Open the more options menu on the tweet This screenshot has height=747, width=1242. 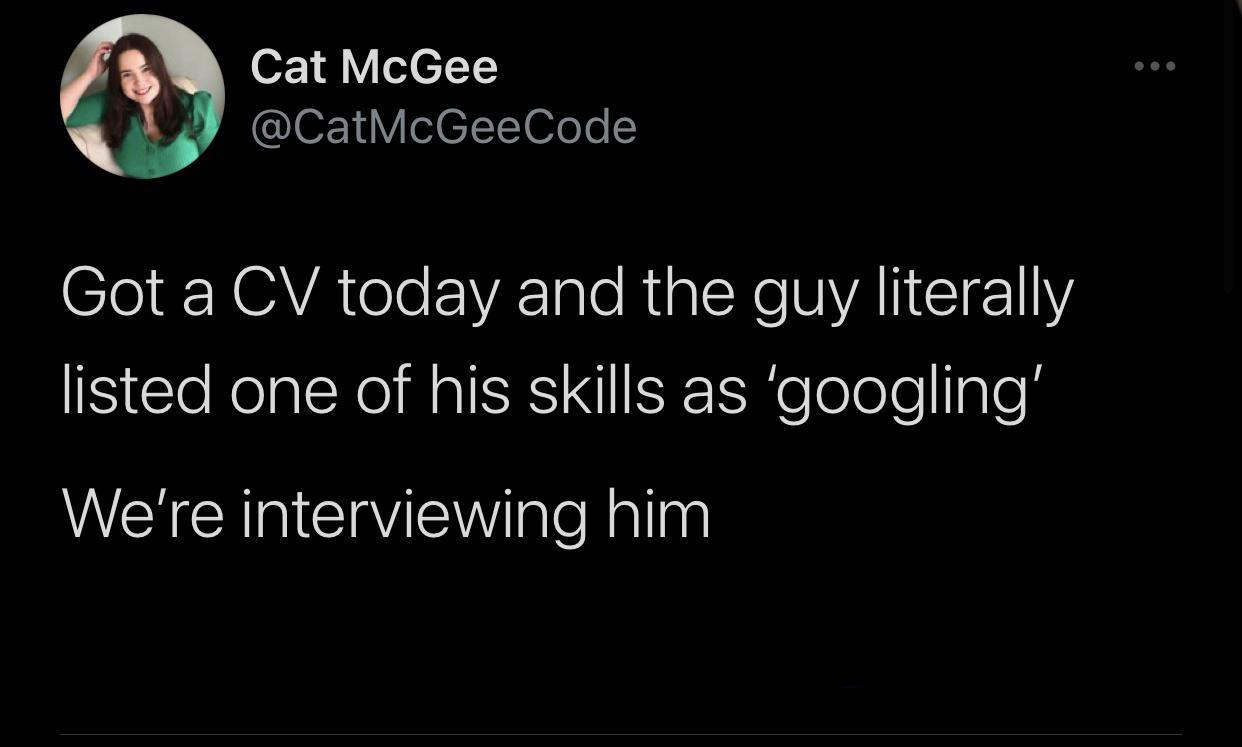point(1155,66)
